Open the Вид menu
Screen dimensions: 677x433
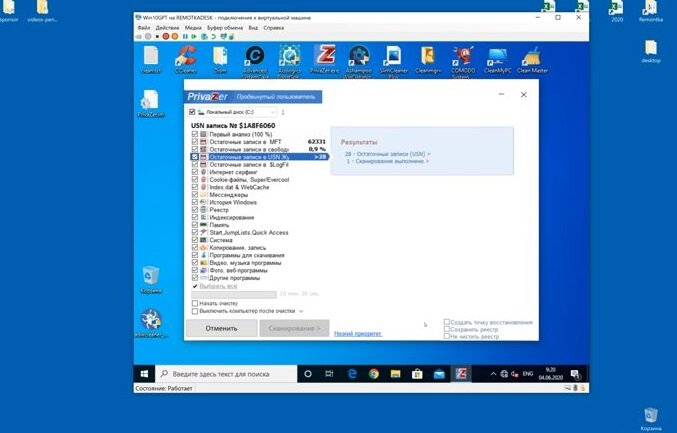click(x=253, y=28)
